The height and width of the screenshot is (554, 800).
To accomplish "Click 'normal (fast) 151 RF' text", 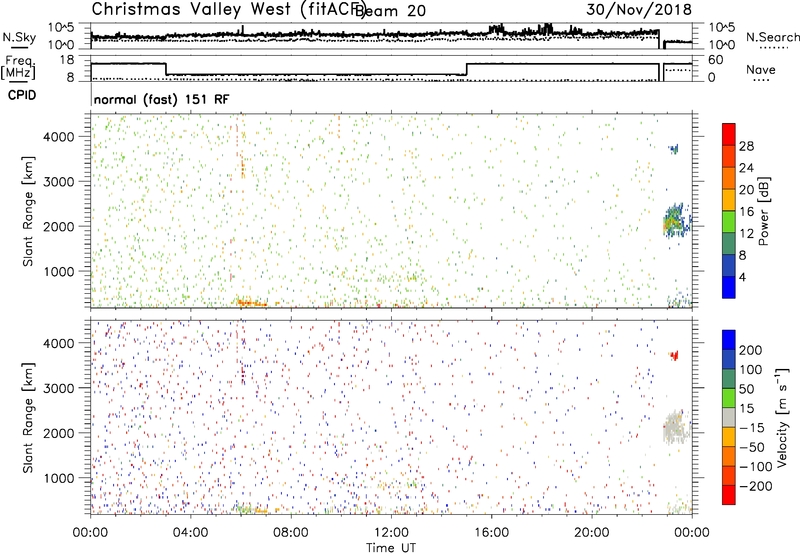I will [x=161, y=99].
